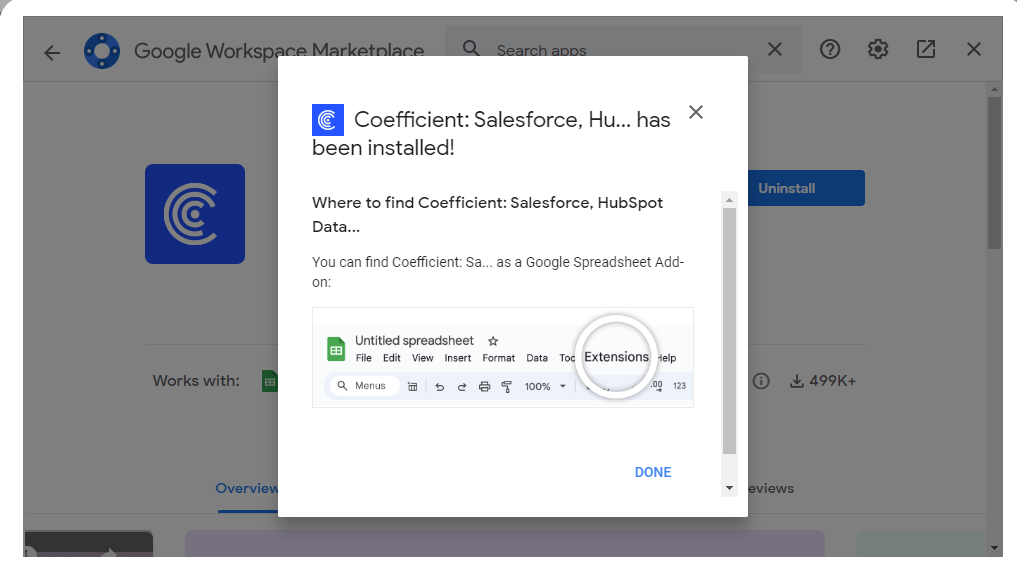Click page scrollbar up arrow

click(994, 88)
